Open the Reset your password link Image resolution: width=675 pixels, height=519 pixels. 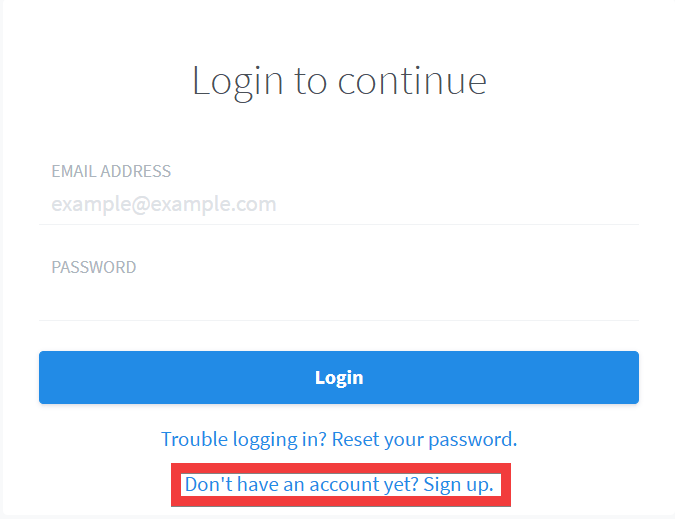[x=424, y=439]
